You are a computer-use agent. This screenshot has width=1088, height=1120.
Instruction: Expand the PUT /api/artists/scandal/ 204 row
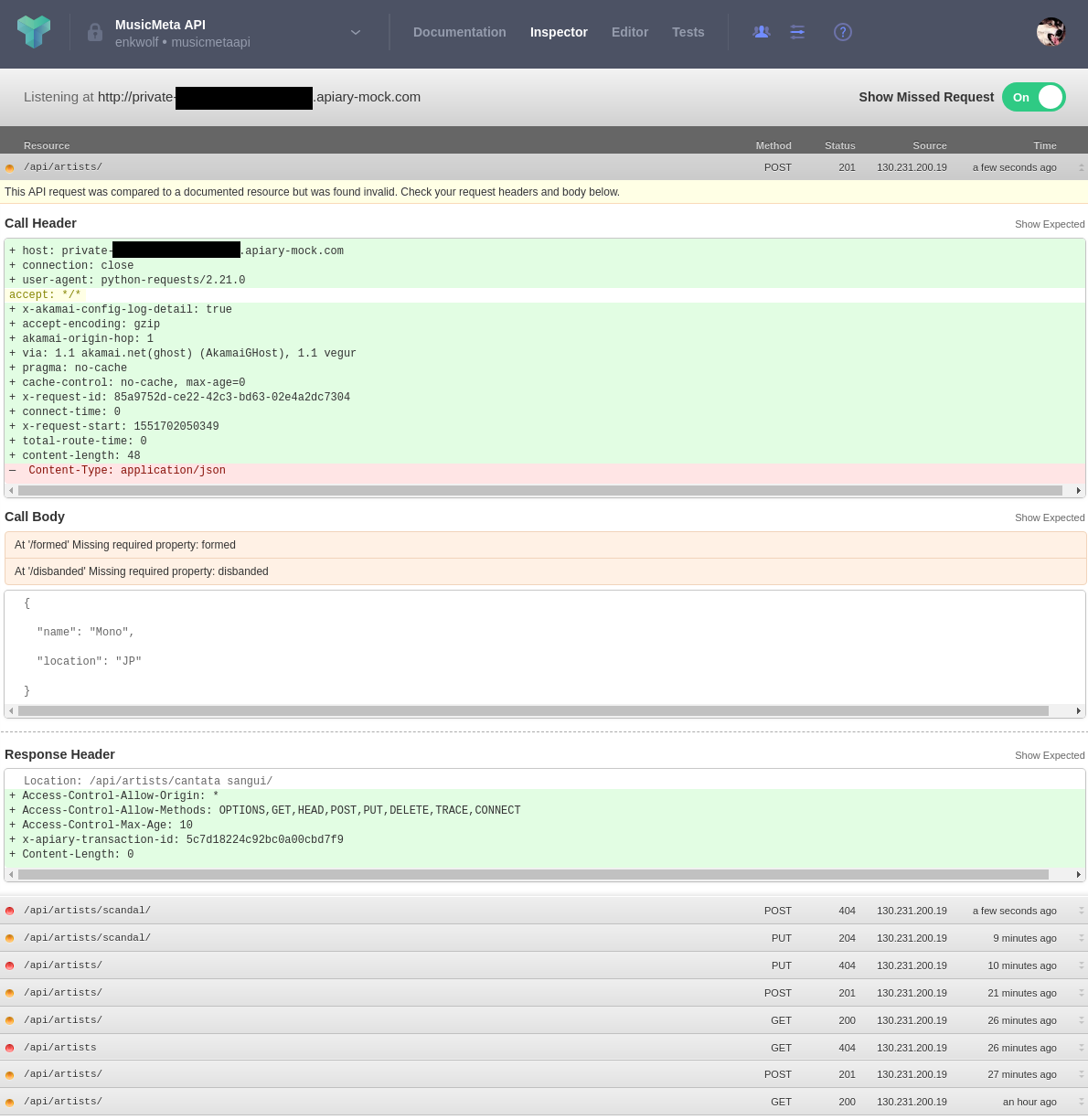tap(544, 938)
